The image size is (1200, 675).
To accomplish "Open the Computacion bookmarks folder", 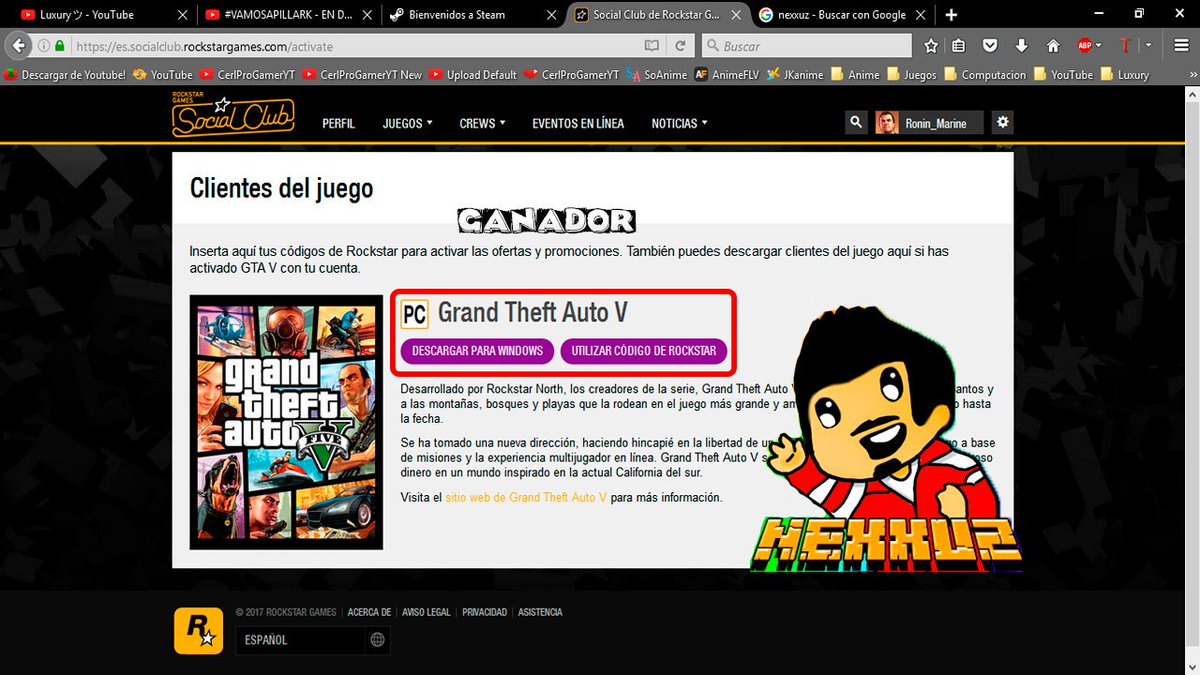I will [x=984, y=75].
